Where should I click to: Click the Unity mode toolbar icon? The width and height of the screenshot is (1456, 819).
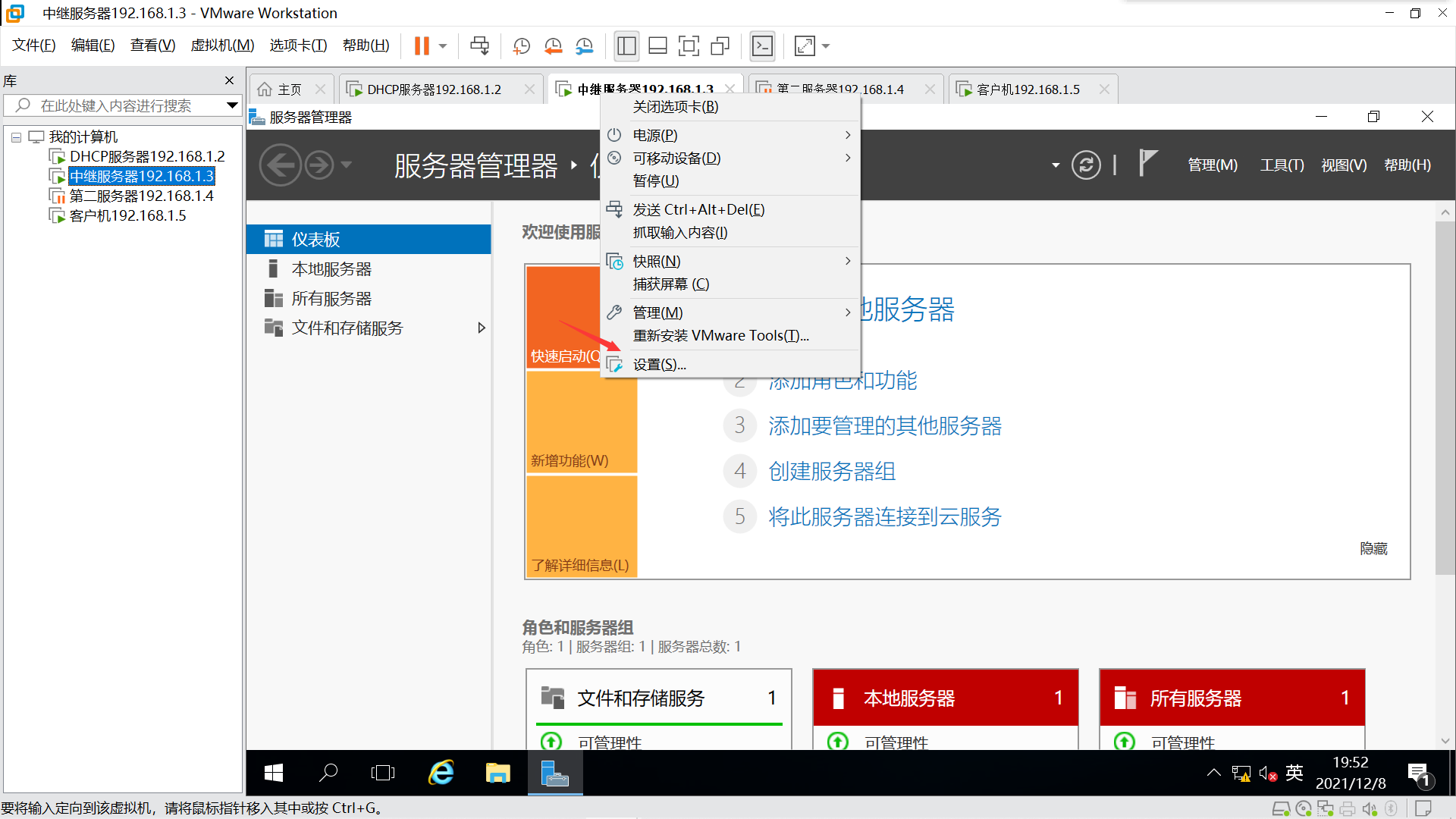point(720,46)
